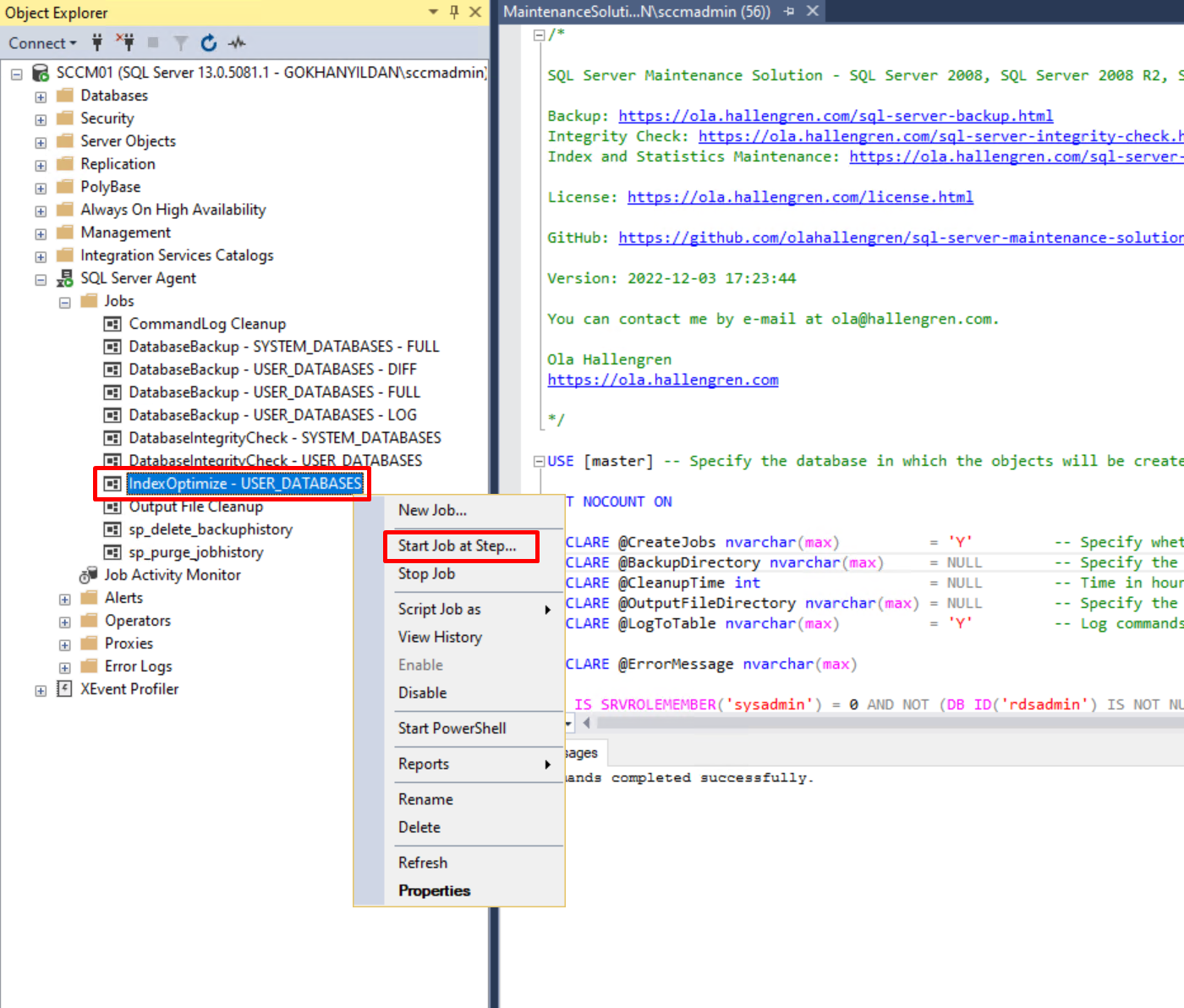Click the sp_purge_jobhistory job icon

(112, 552)
